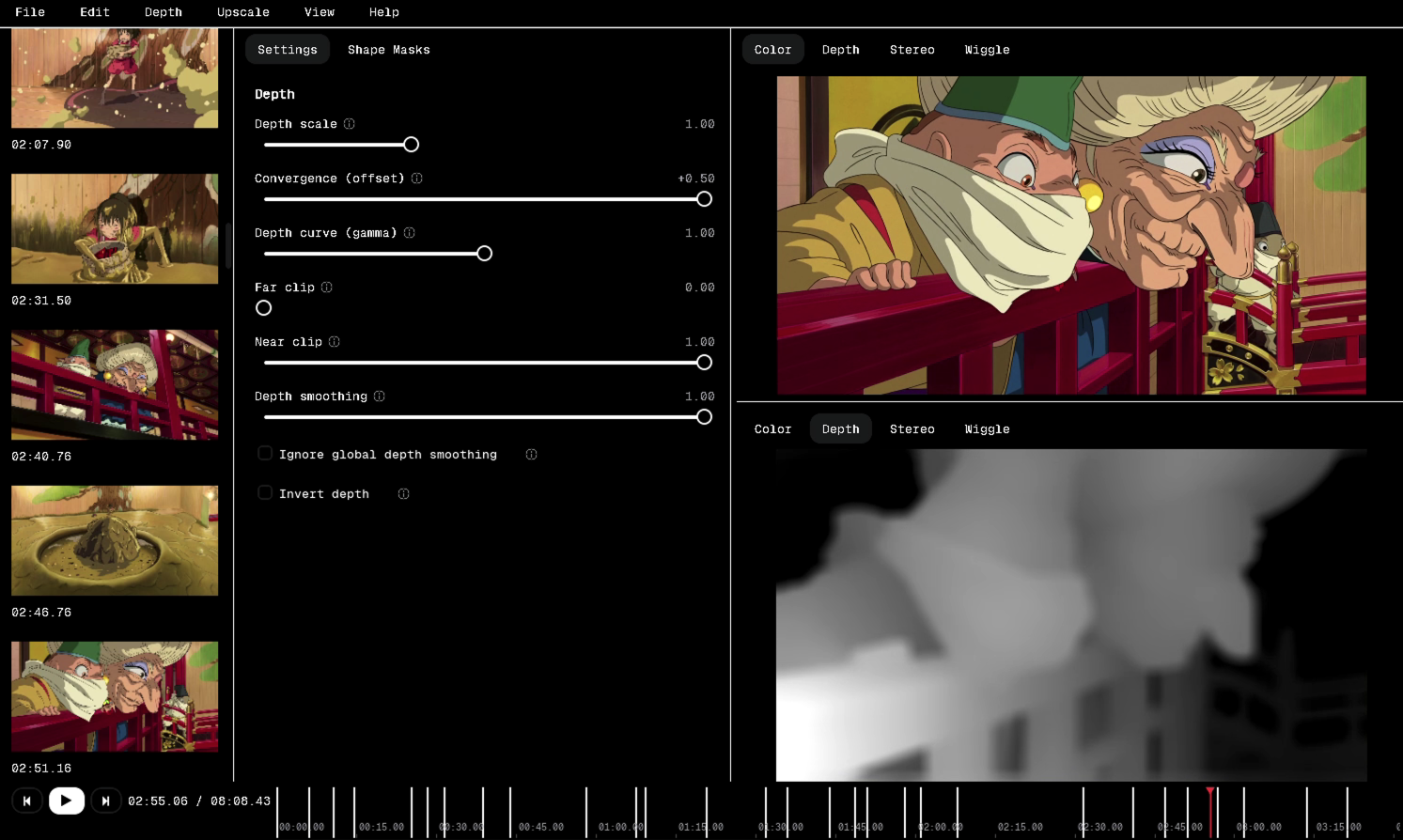Click info icon beside Ignore global depth smoothing
Viewport: 1403px width, 840px height.
(532, 455)
